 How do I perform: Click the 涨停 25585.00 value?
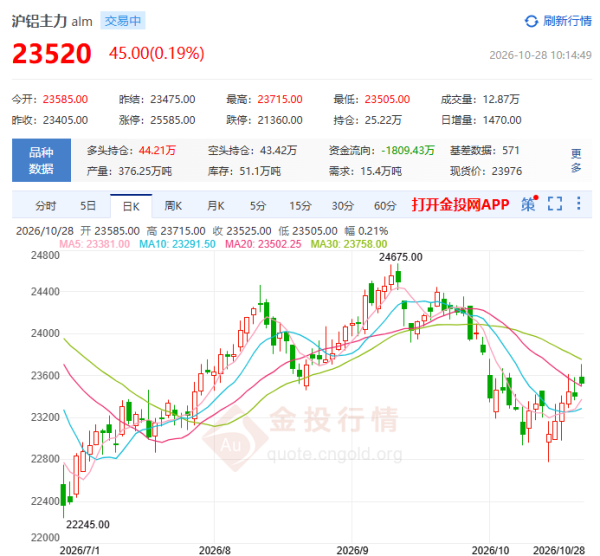[173, 120]
